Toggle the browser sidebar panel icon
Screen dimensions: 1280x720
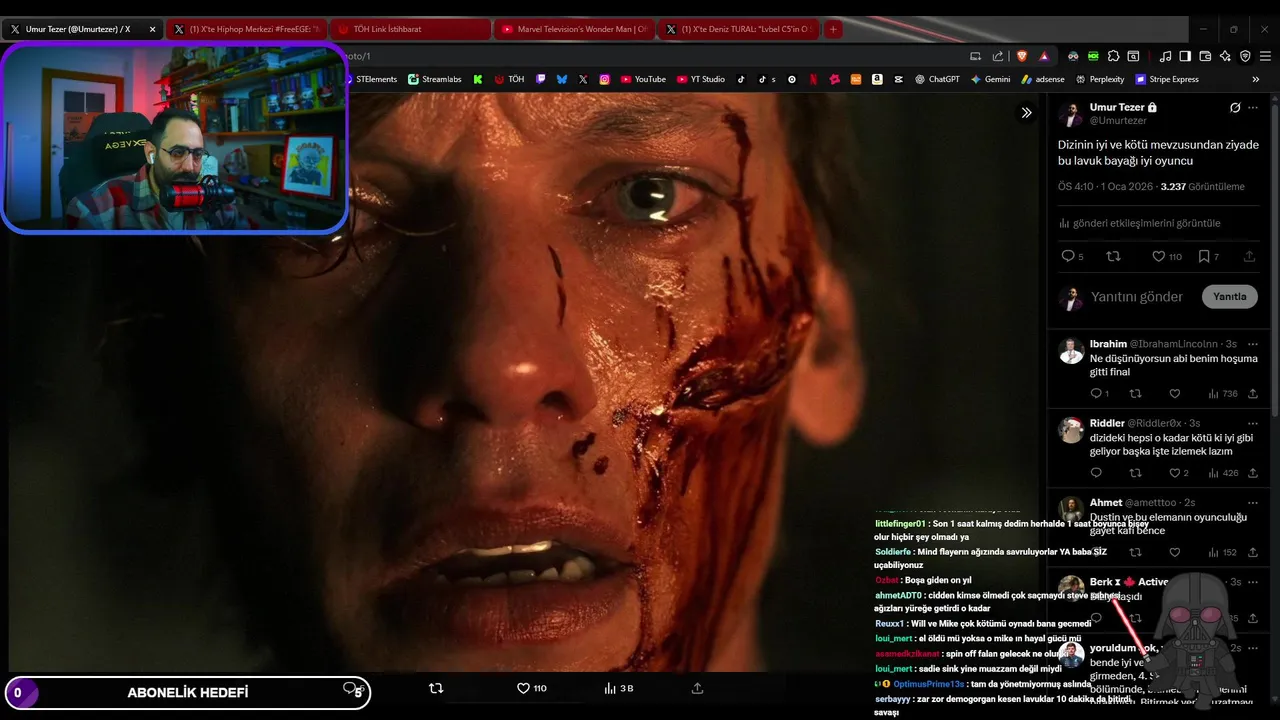1185,56
